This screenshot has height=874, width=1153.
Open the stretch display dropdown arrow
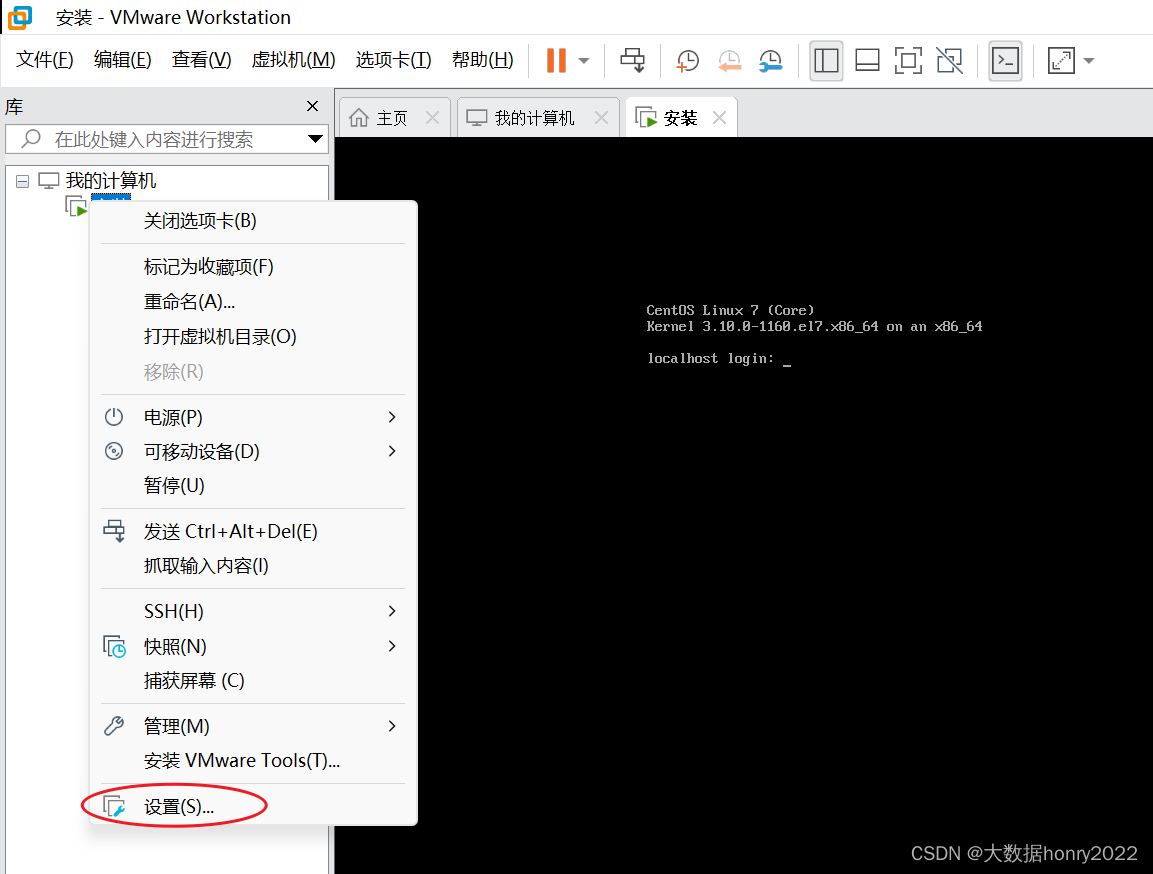tap(1089, 60)
